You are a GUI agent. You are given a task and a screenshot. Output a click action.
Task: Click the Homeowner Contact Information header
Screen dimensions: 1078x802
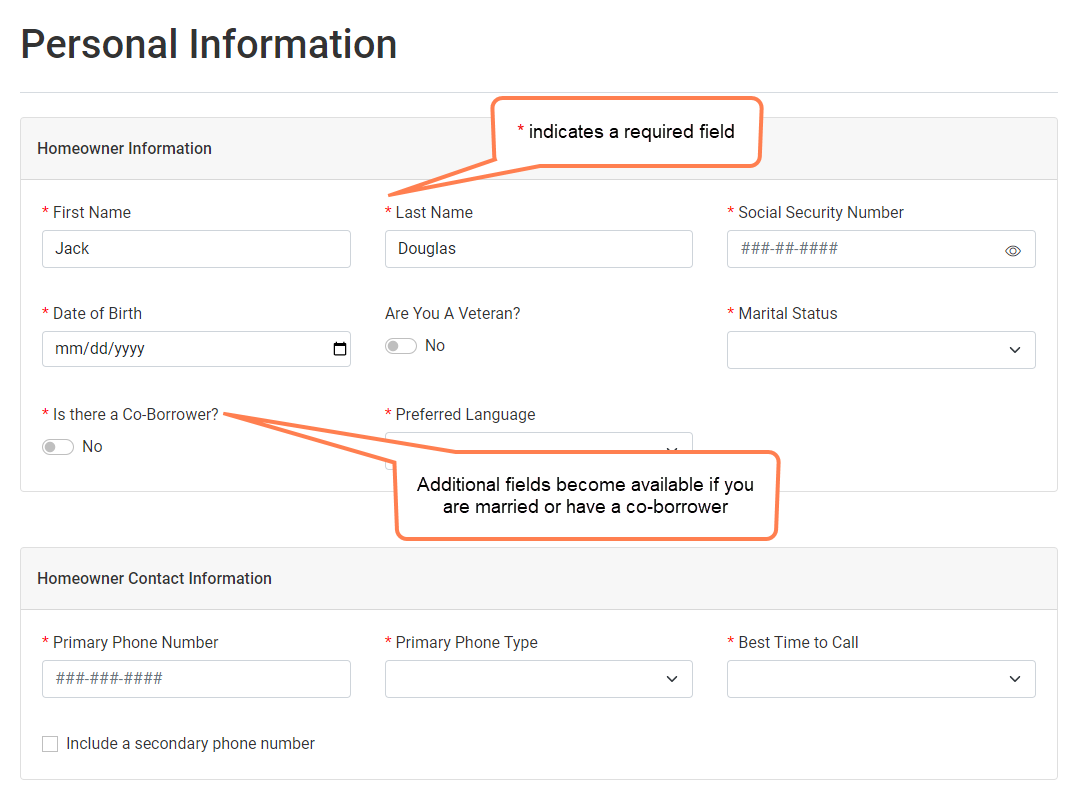click(x=155, y=579)
